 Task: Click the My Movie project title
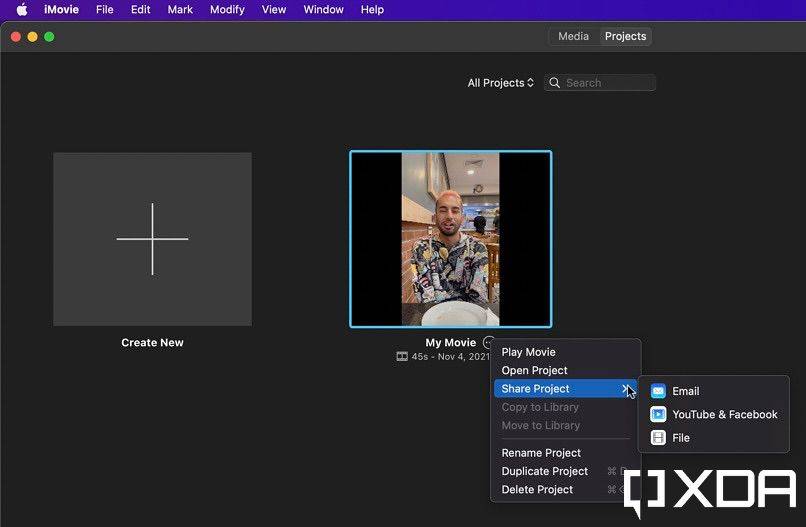click(451, 342)
